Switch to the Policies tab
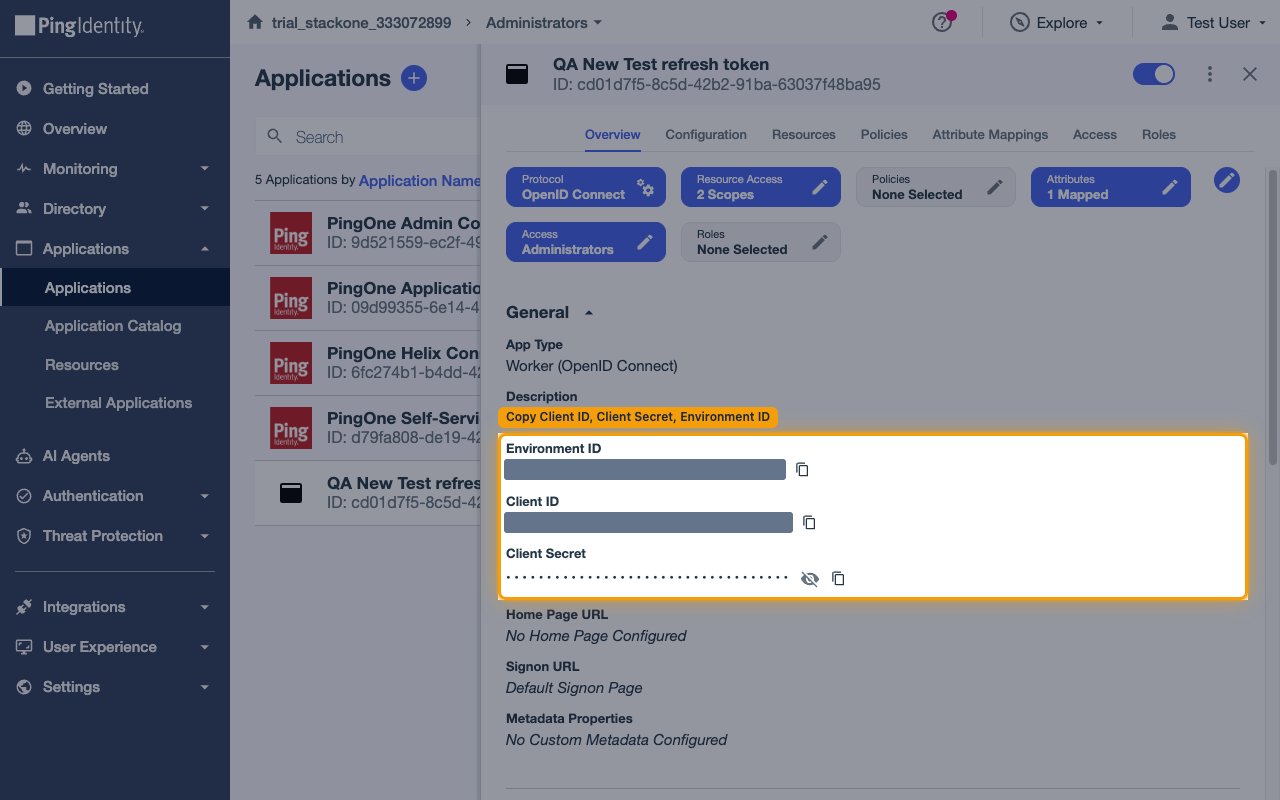This screenshot has width=1280, height=800. coord(884,134)
